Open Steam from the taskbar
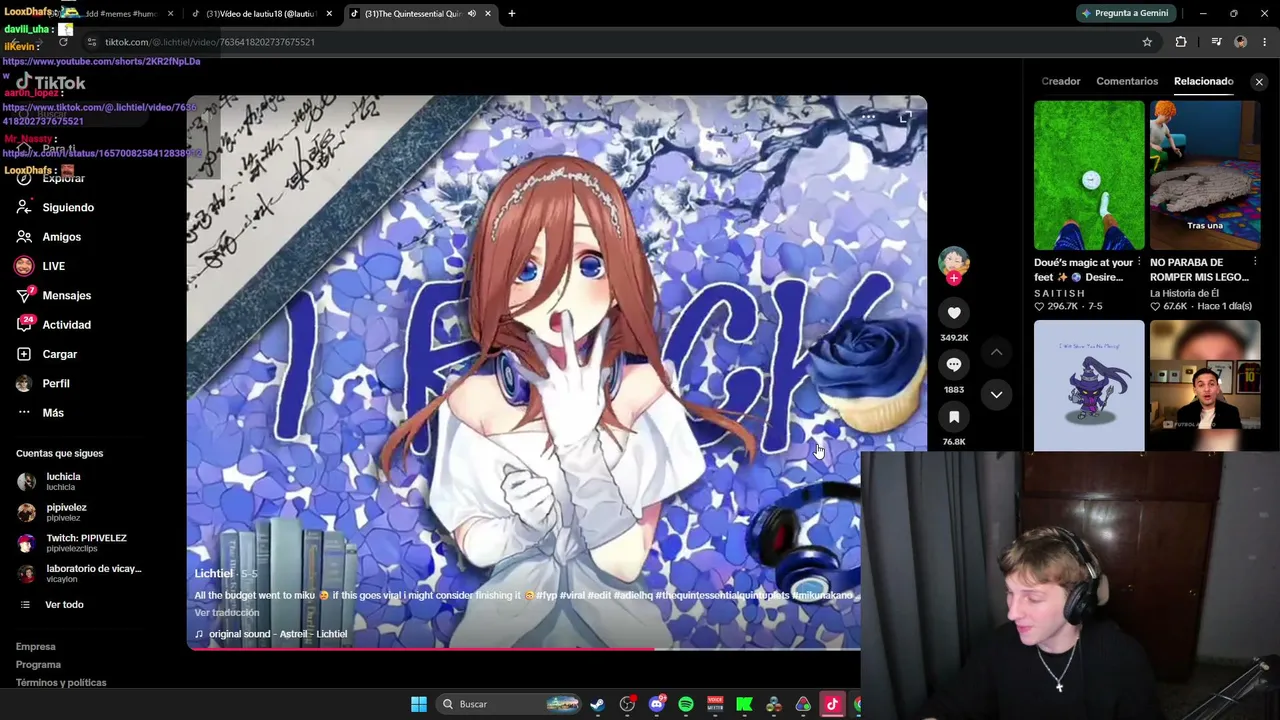The width and height of the screenshot is (1280, 720). pos(598,704)
